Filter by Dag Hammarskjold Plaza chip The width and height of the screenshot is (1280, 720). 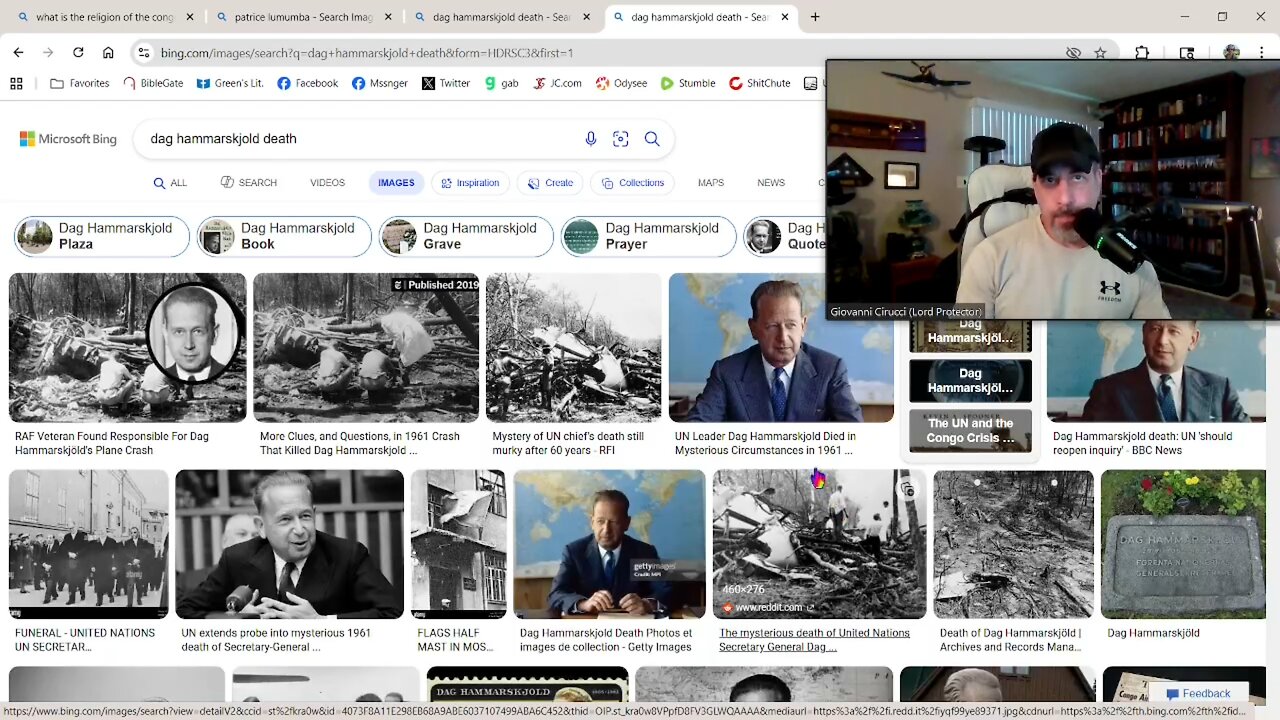101,236
